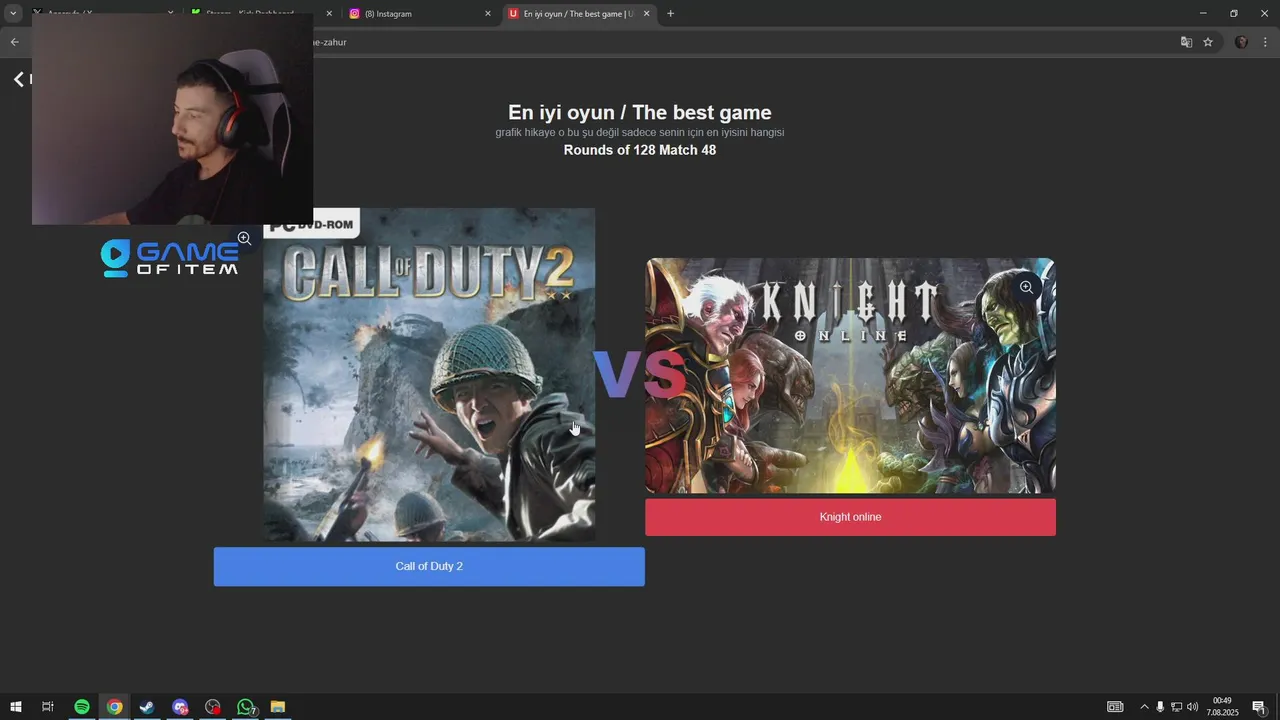
Task: Close the Kick Dashboard tab
Action: tap(329, 14)
